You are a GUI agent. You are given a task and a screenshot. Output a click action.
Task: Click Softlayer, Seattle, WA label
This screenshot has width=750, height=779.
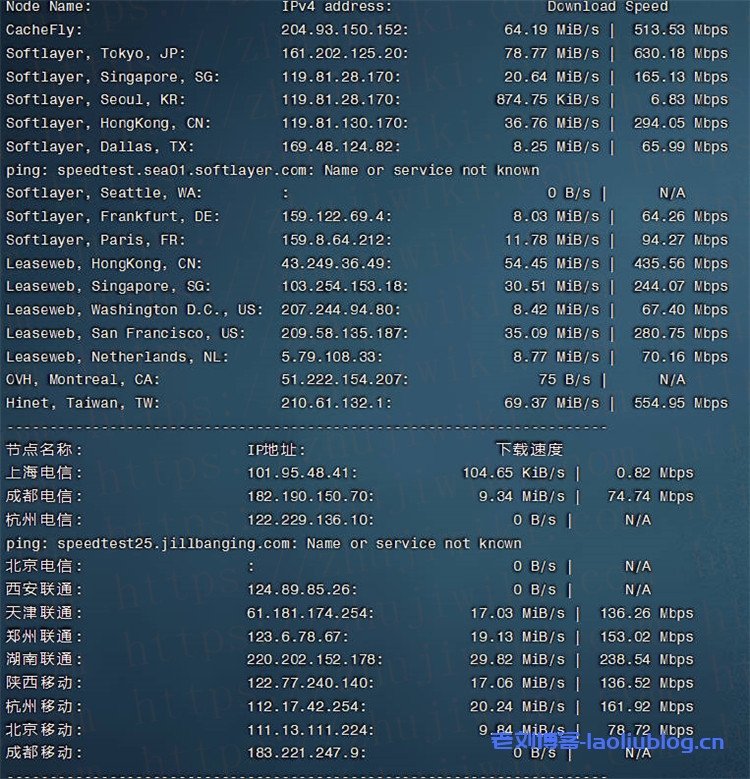(104, 193)
